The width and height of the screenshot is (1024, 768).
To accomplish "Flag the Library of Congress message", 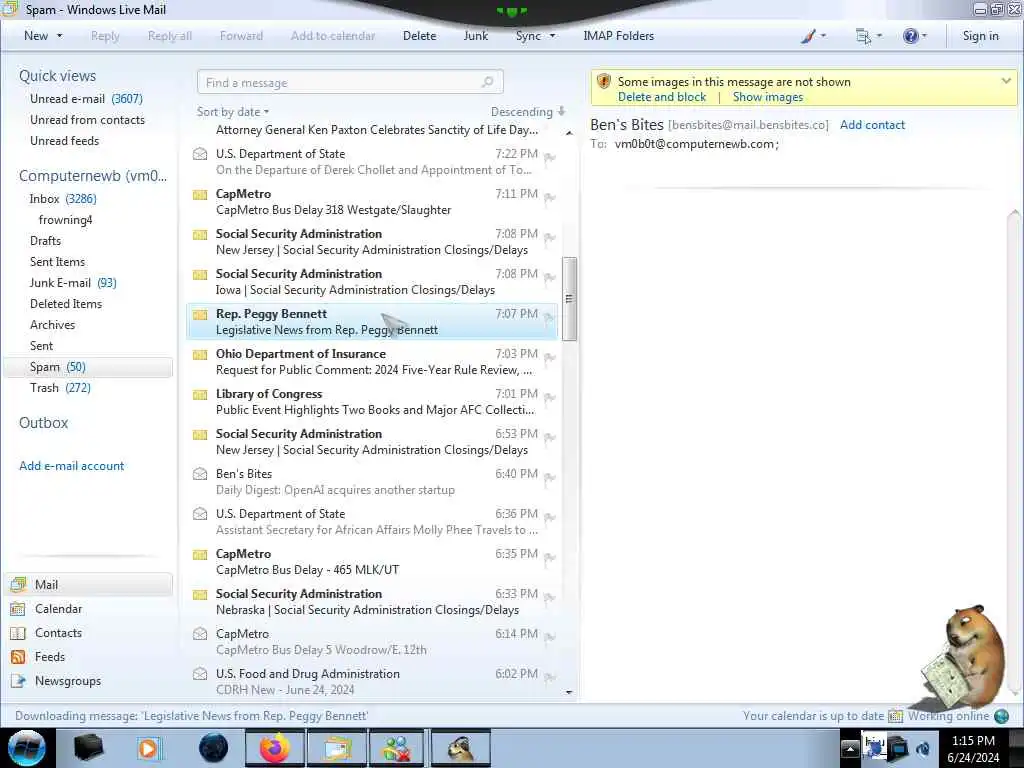I will [550, 398].
